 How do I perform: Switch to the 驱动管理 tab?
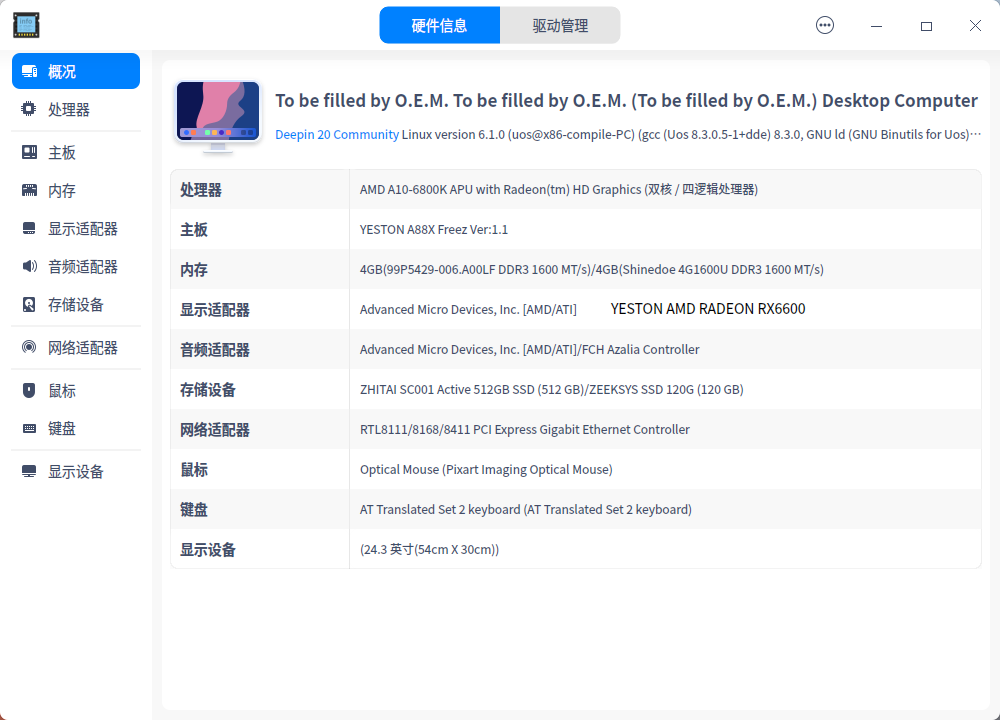560,24
